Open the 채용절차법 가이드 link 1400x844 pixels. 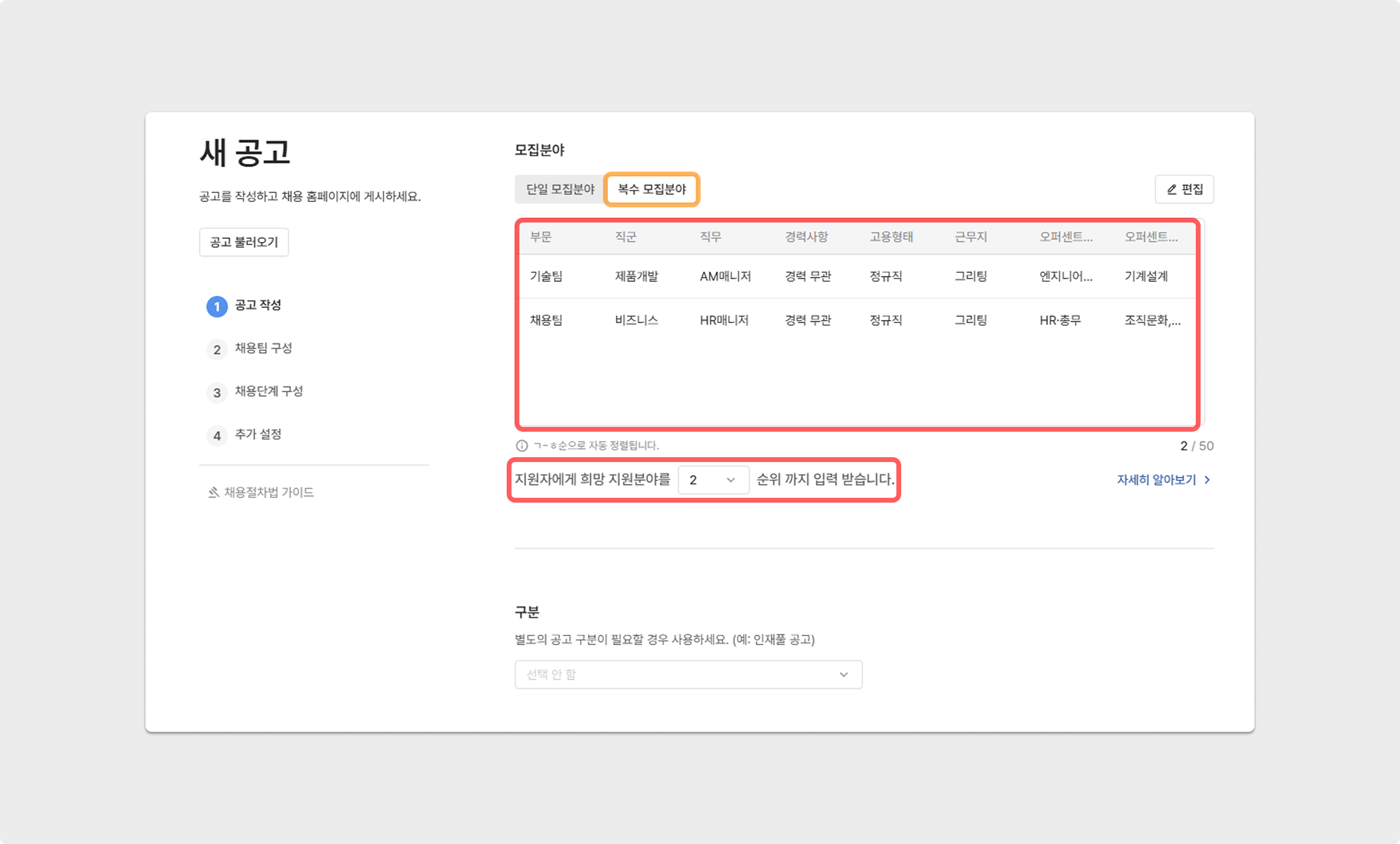tap(268, 492)
